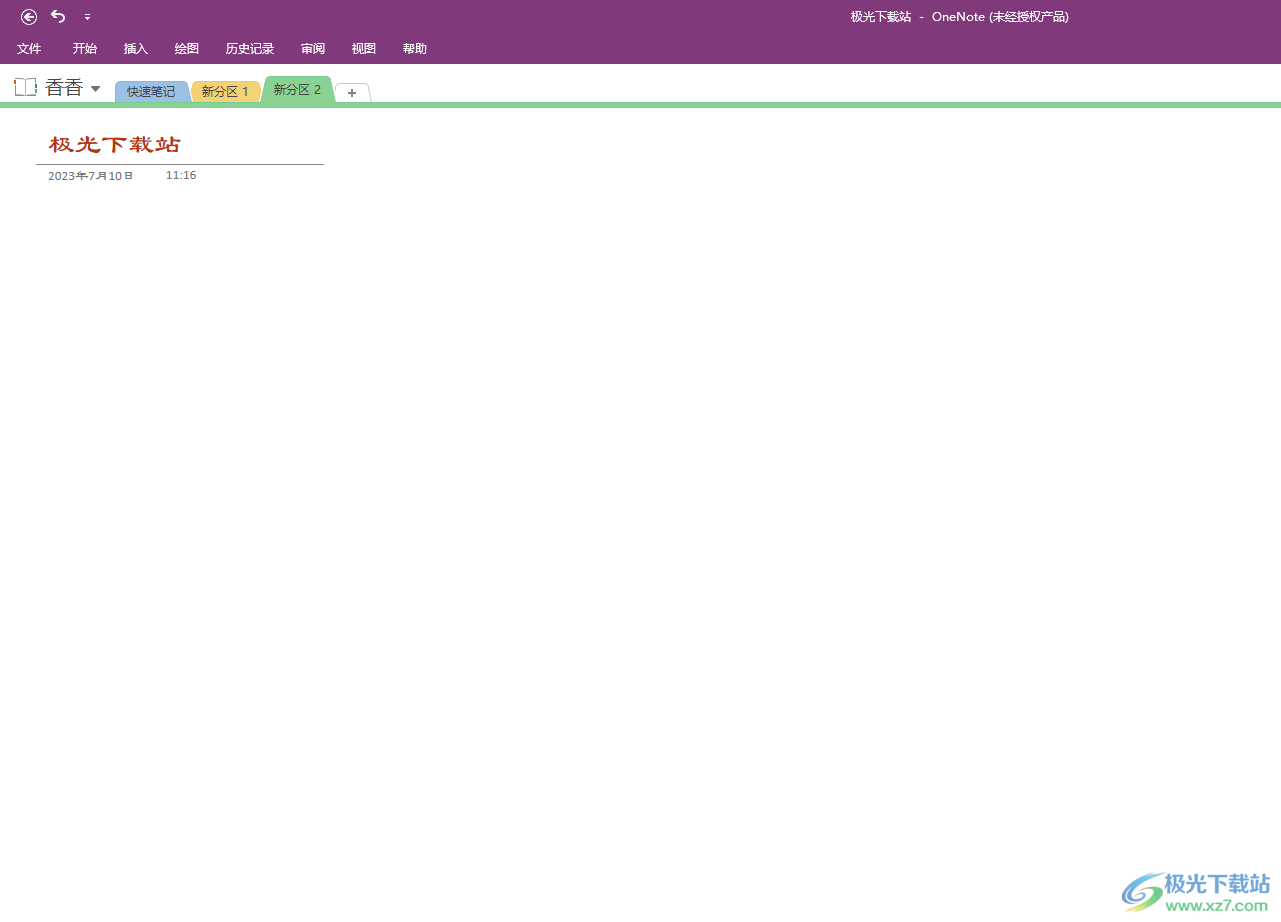Click the page time 11:16
This screenshot has height=922, width=1281.
click(181, 175)
